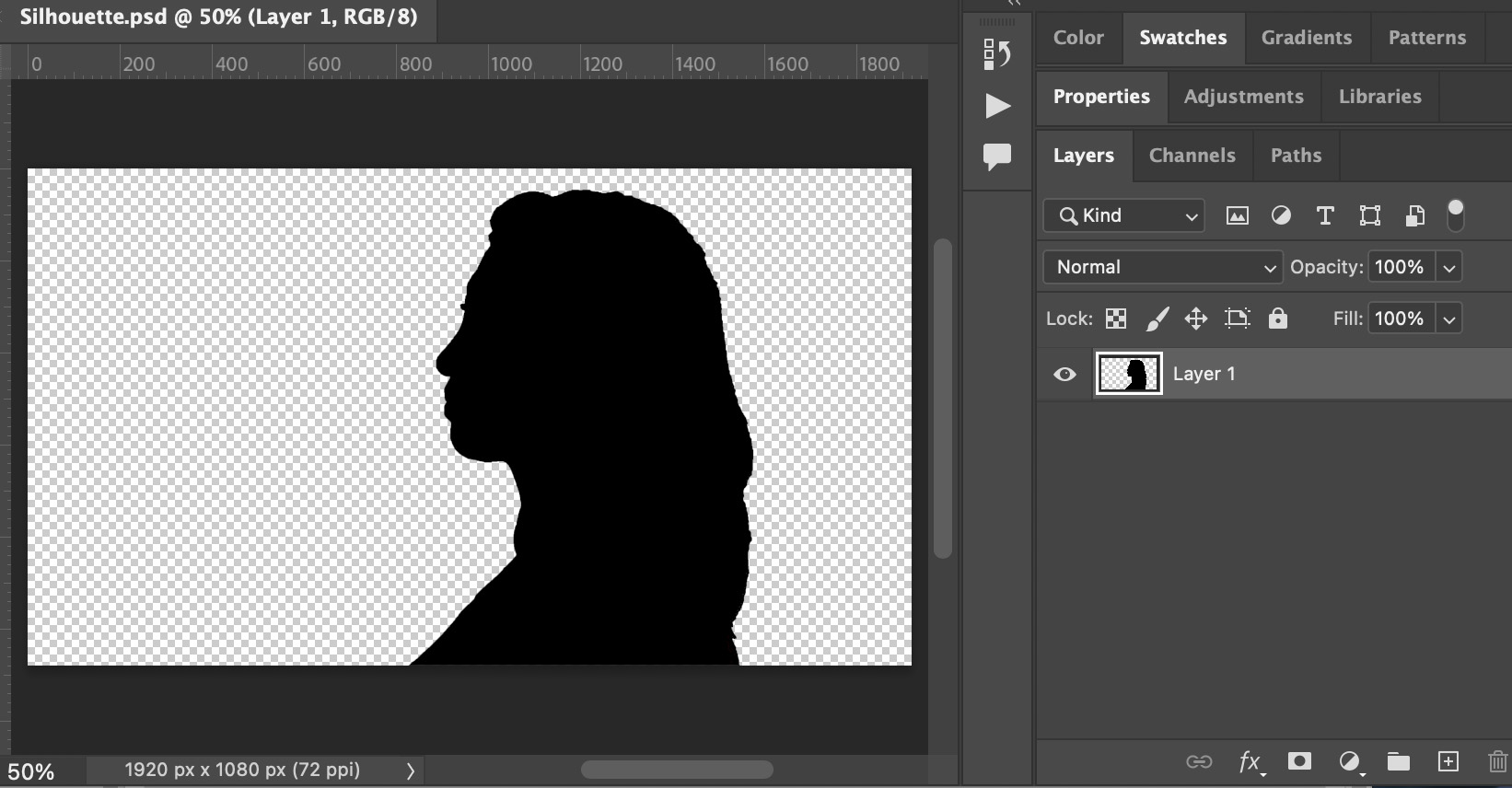The image size is (1512, 788).
Task: Open the Kind filter type dropdown
Action: tap(1123, 215)
